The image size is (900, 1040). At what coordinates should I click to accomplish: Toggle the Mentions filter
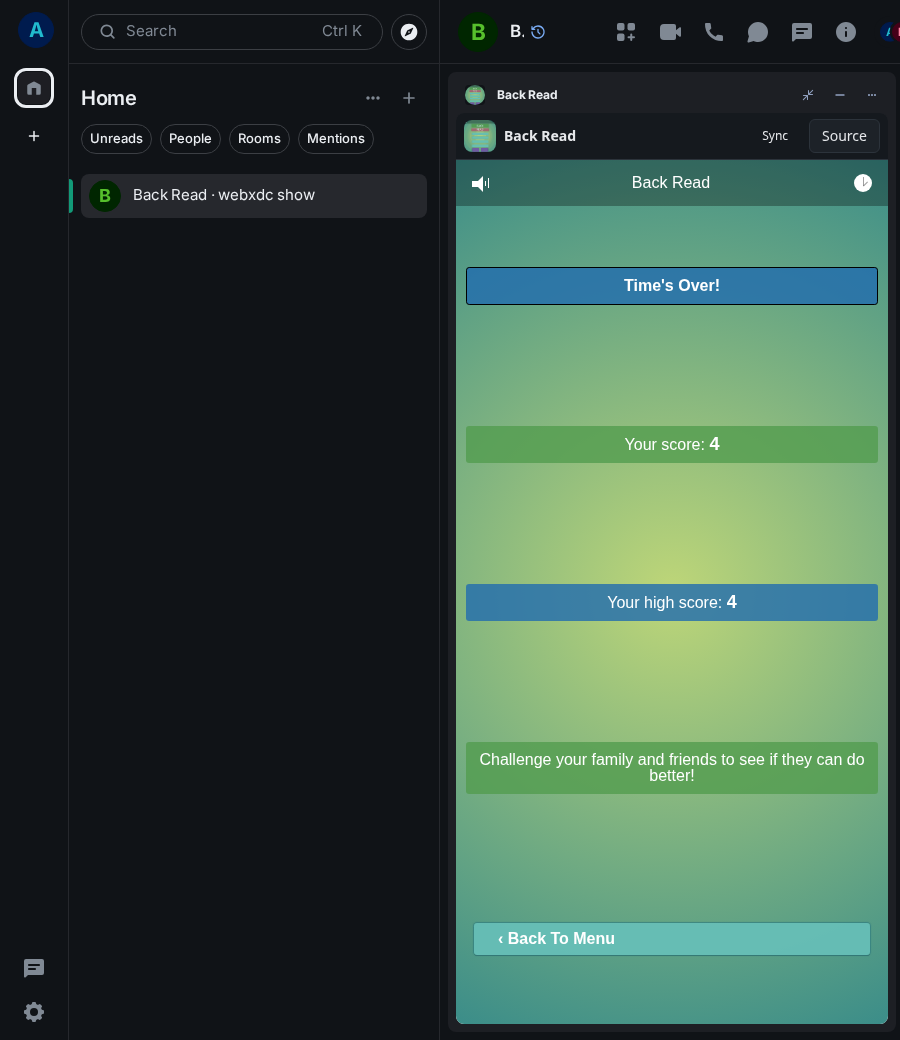click(x=336, y=139)
